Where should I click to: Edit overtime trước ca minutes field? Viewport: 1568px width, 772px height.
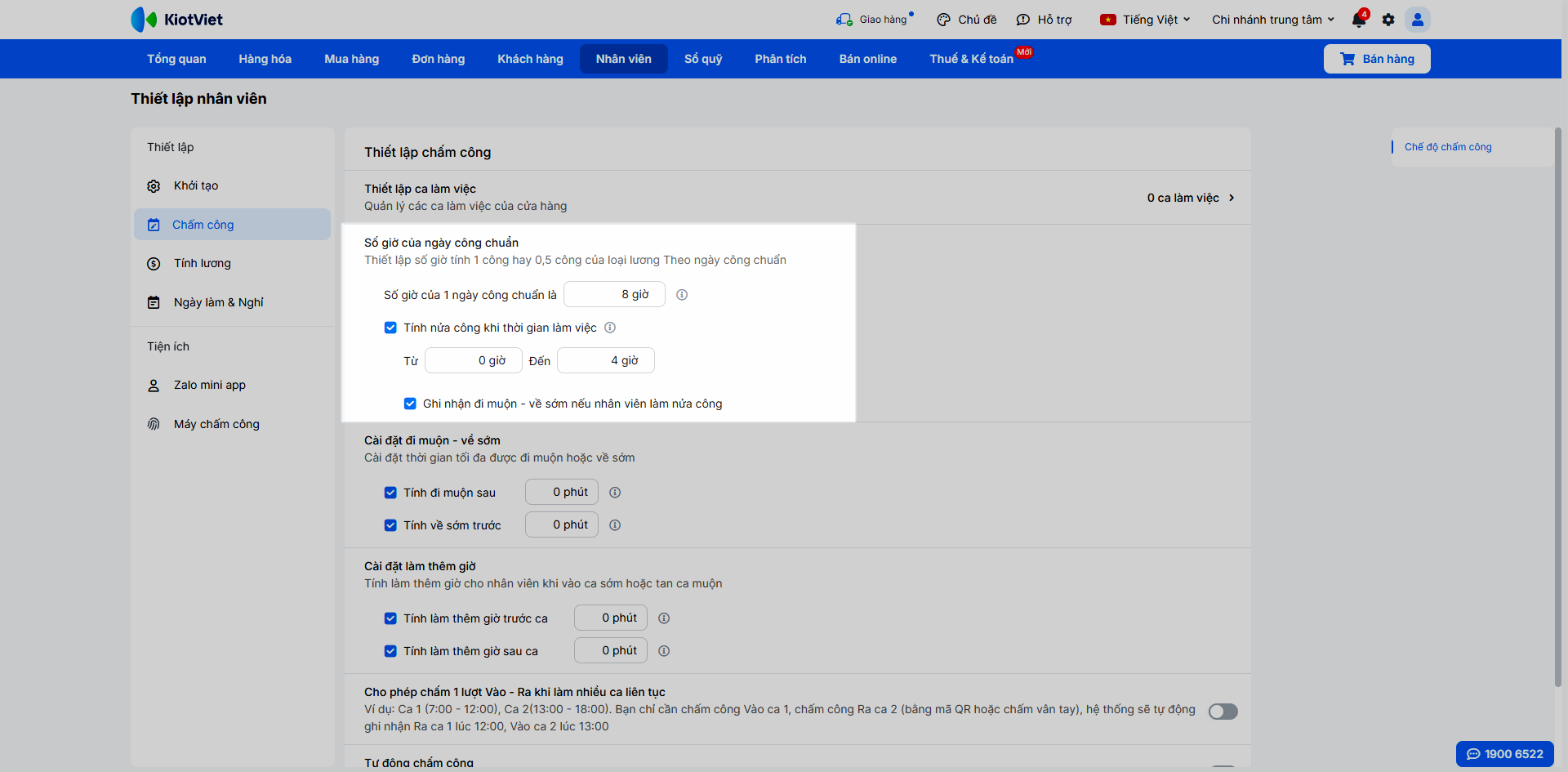pyautogui.click(x=611, y=618)
